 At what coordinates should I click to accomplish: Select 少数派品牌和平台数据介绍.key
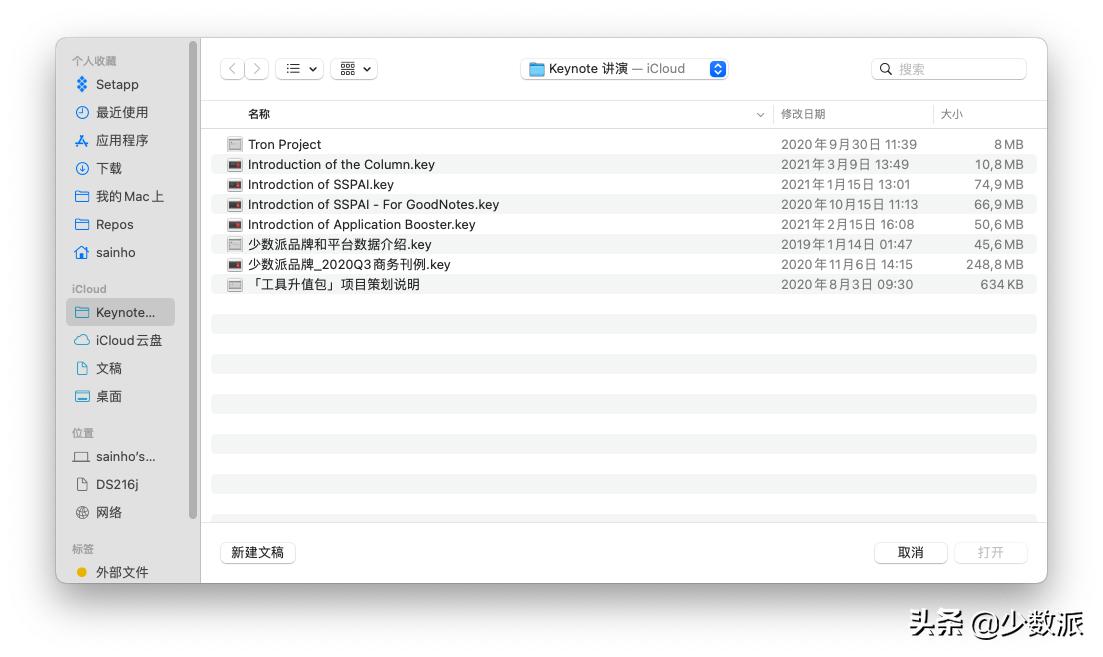coord(623,245)
